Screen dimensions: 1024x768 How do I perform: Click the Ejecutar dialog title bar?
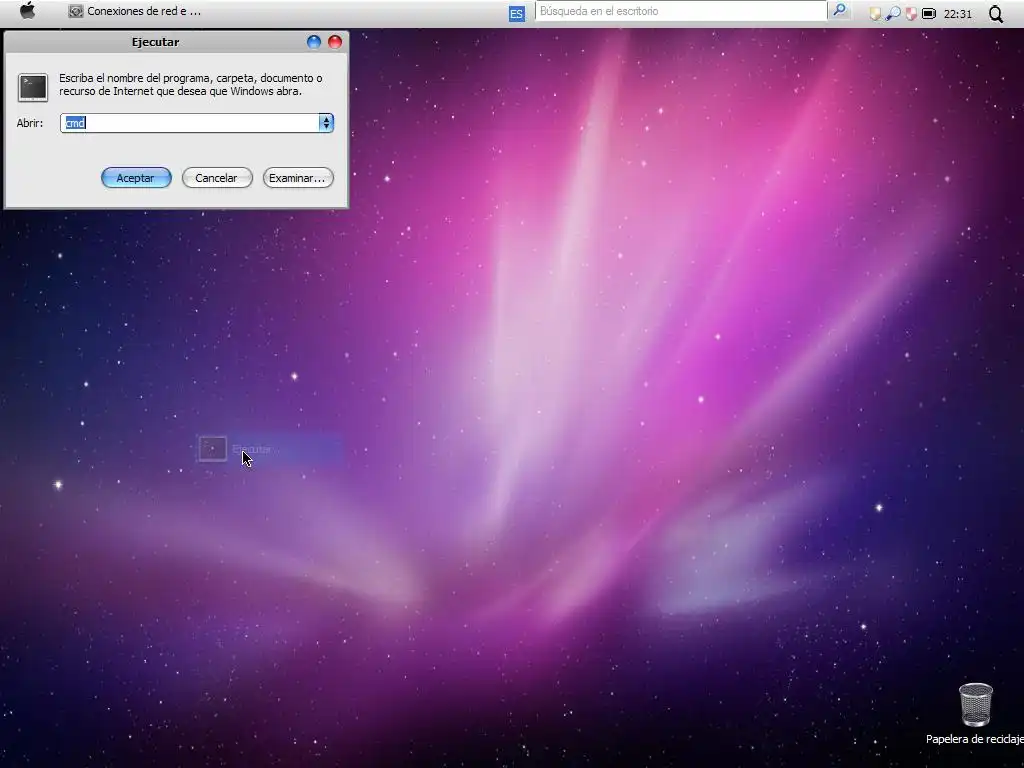point(155,42)
